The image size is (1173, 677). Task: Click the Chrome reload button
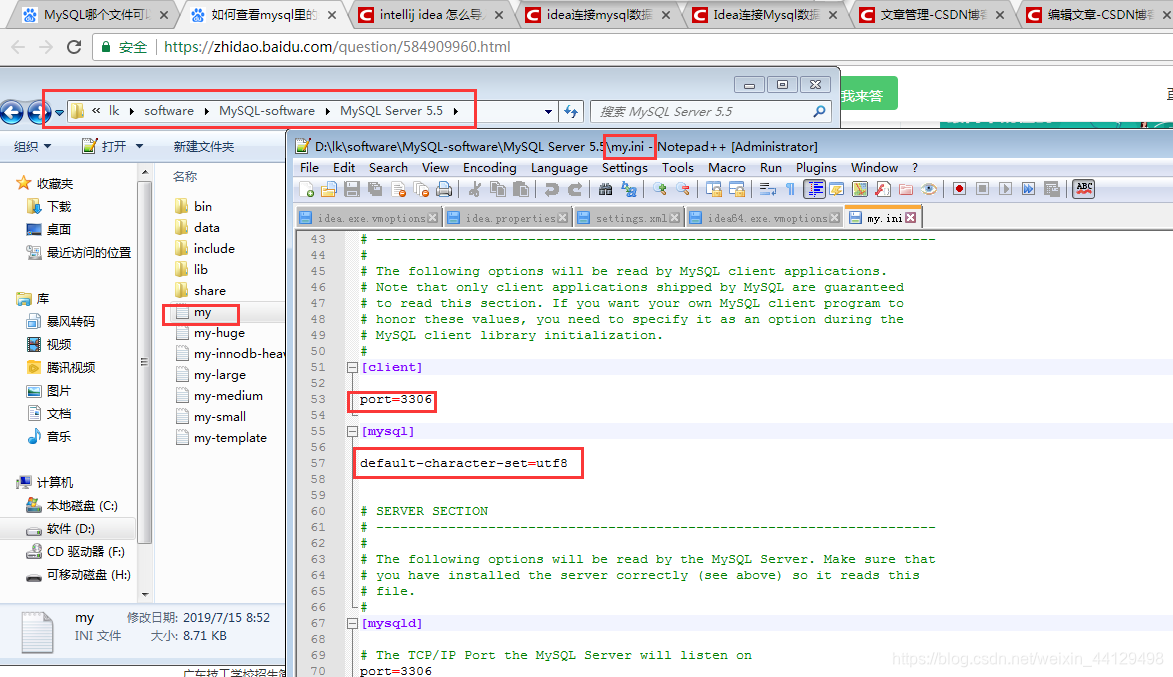[73, 46]
